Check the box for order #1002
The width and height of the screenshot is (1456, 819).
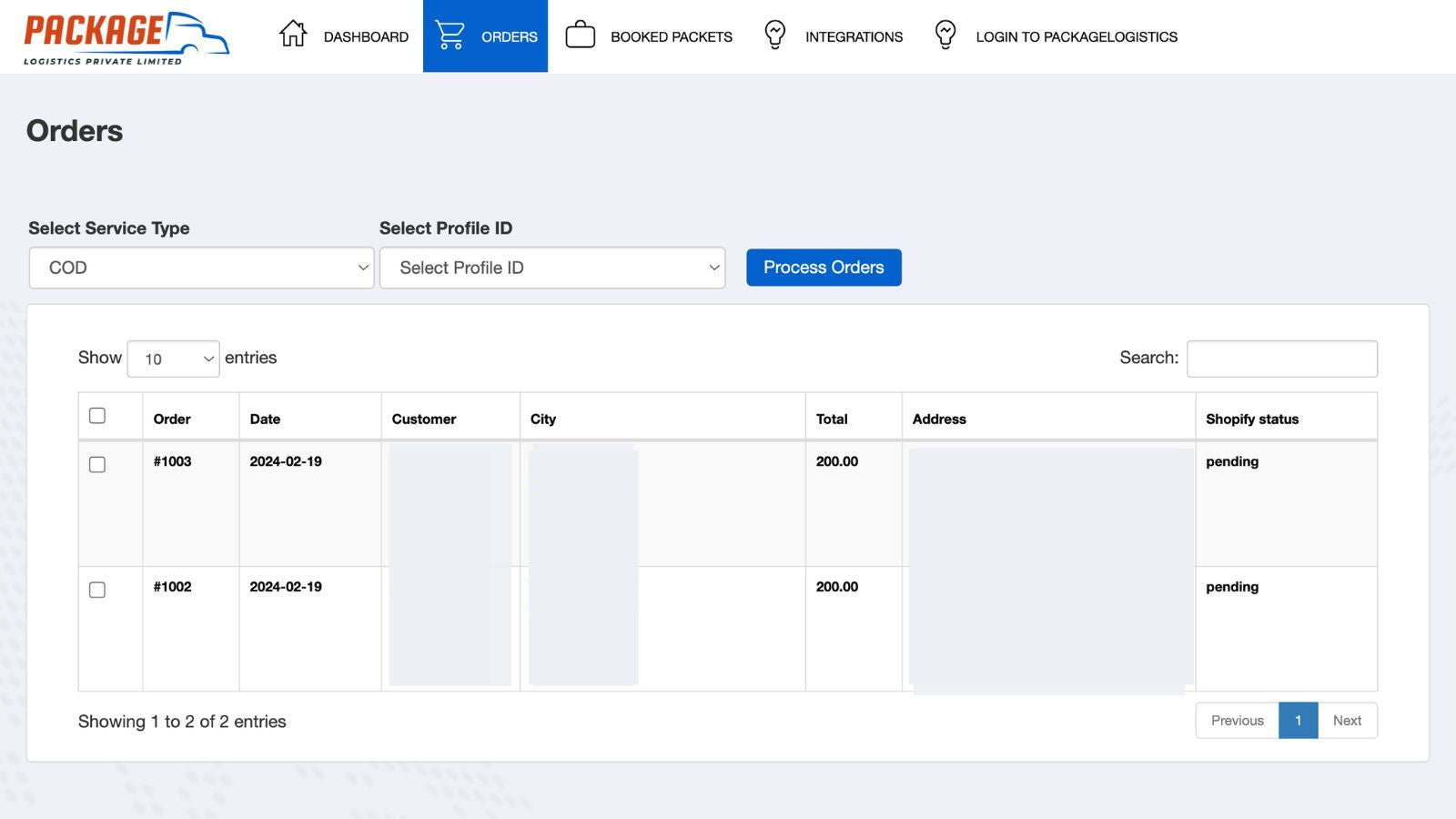click(x=97, y=591)
